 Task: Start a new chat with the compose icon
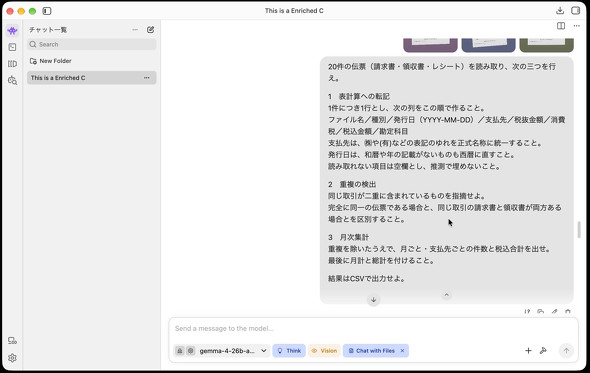pos(151,29)
